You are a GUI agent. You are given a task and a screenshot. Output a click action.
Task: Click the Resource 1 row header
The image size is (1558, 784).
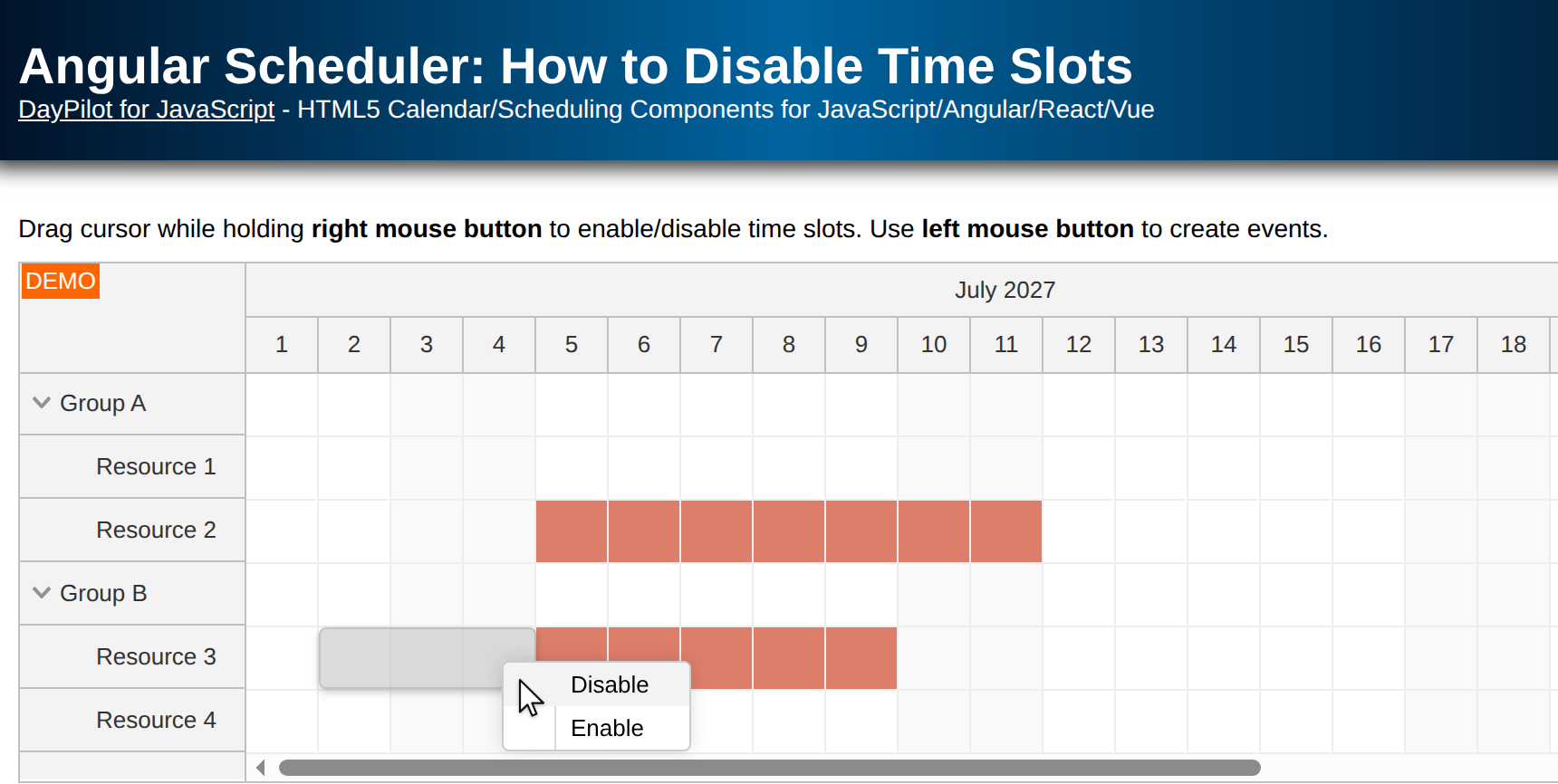tap(132, 466)
